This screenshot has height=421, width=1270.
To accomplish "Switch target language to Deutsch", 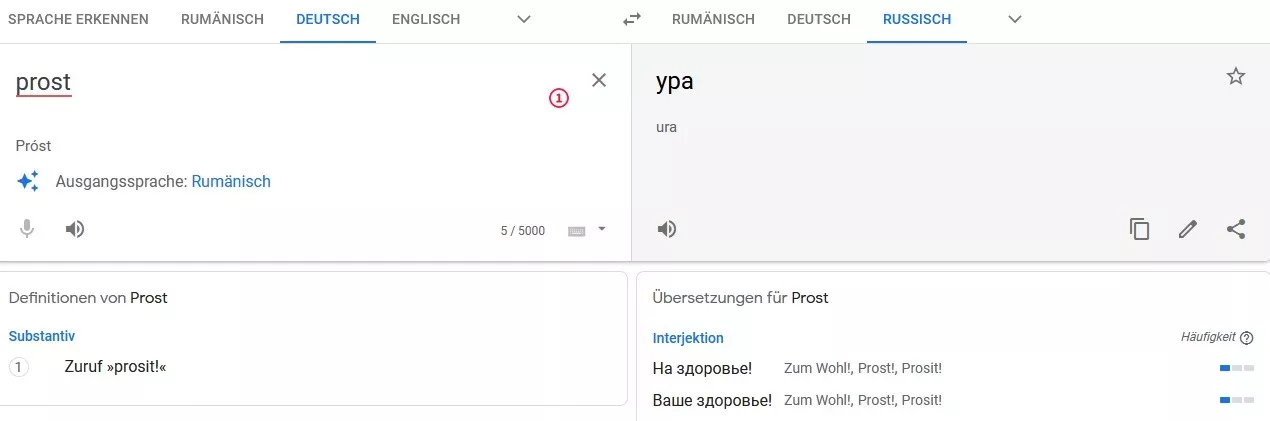I will [x=819, y=20].
